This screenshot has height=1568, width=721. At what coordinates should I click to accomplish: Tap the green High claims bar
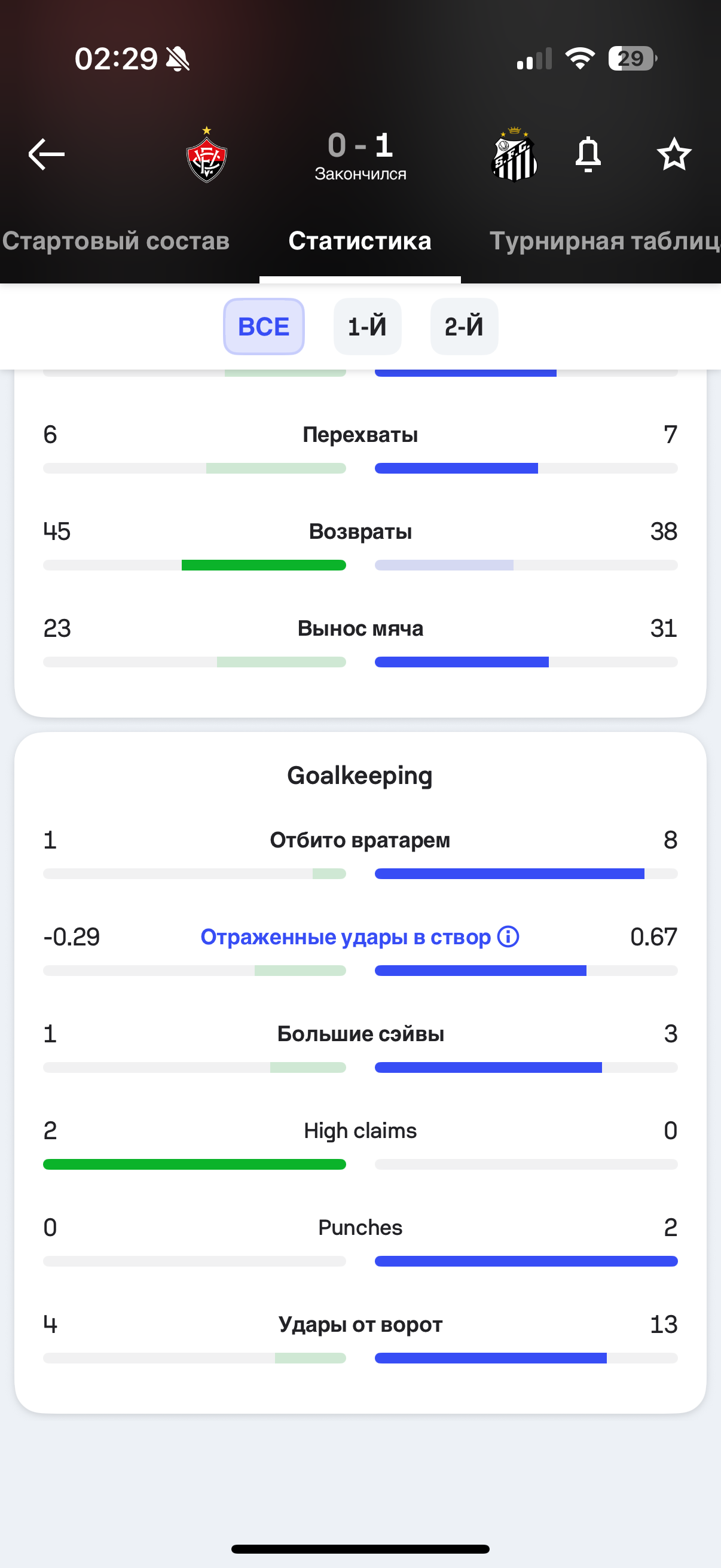(x=194, y=1164)
